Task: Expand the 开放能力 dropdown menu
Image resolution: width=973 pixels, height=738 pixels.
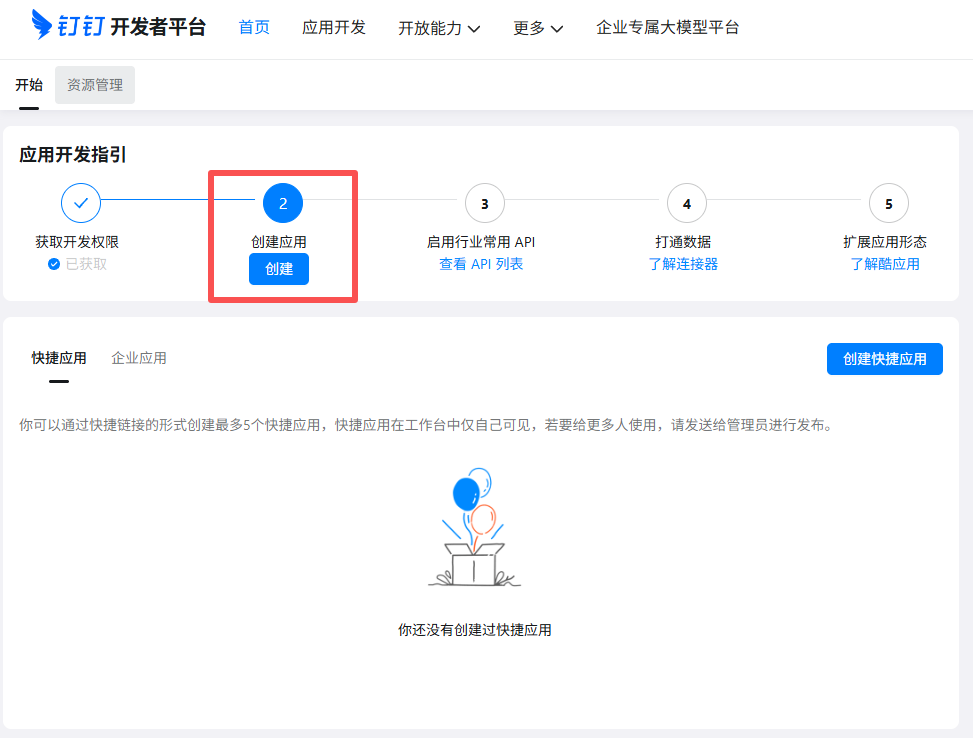Action: coord(439,28)
